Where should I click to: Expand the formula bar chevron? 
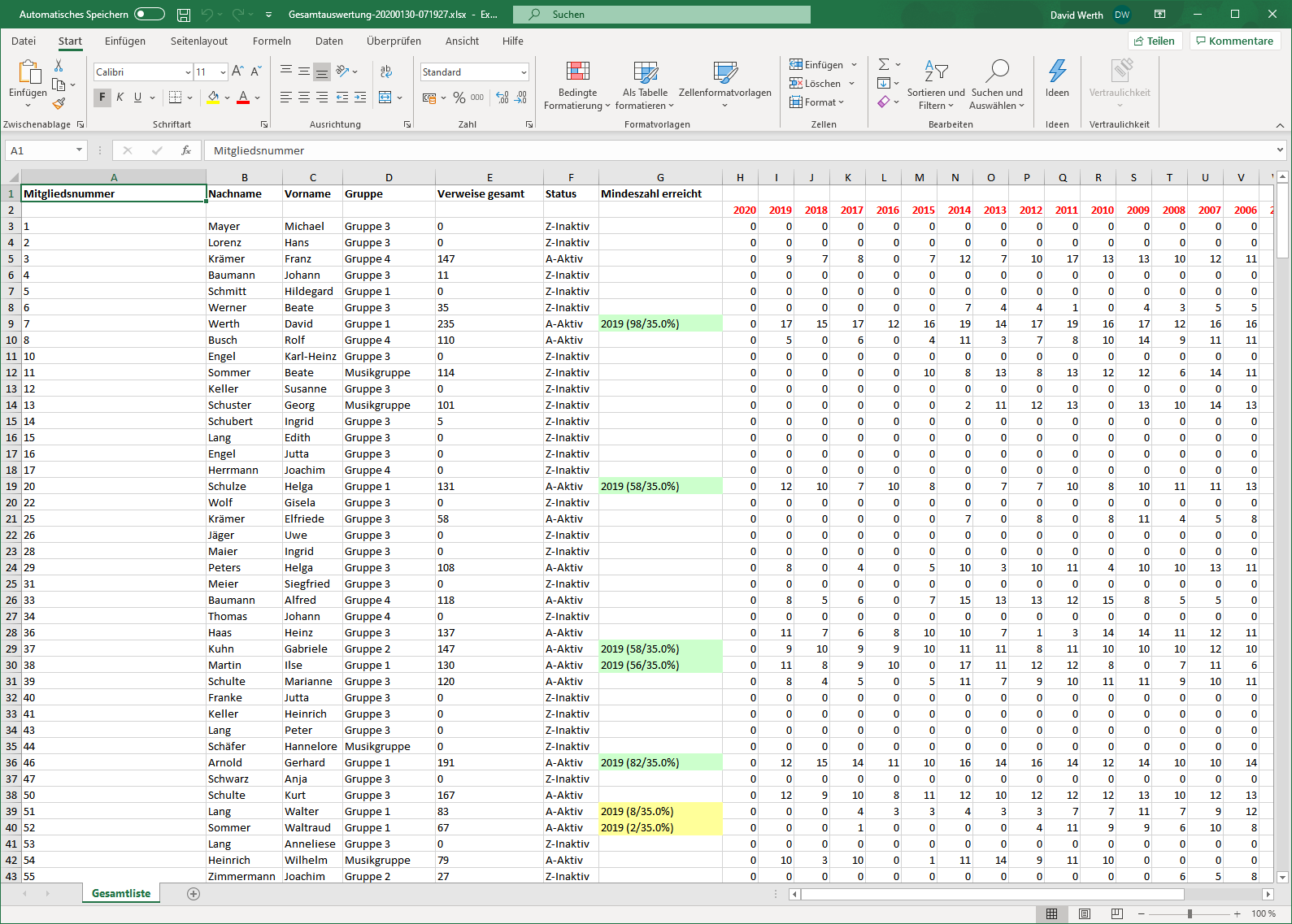click(1280, 150)
